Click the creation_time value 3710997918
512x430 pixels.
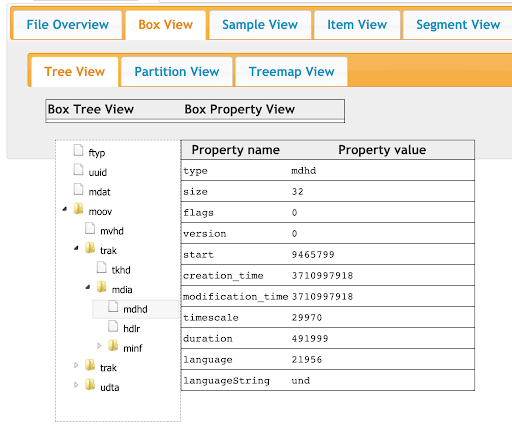(x=322, y=276)
